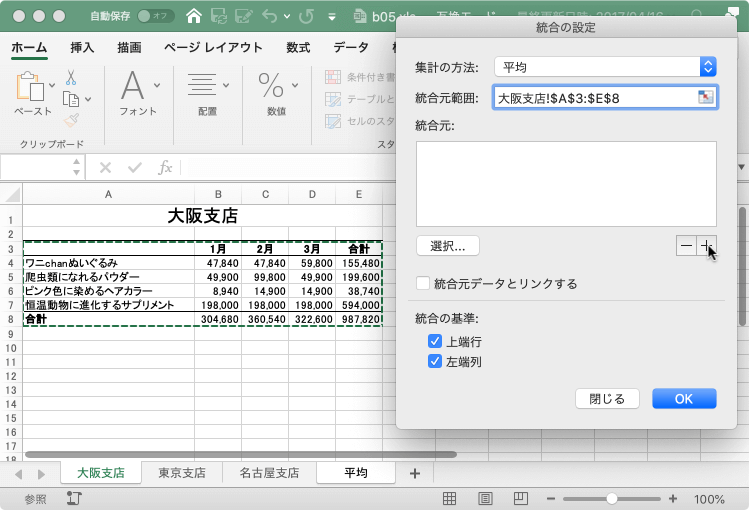The height and width of the screenshot is (510, 749).
Task: Select the 東京支店 sheet tab
Action: (x=182, y=473)
